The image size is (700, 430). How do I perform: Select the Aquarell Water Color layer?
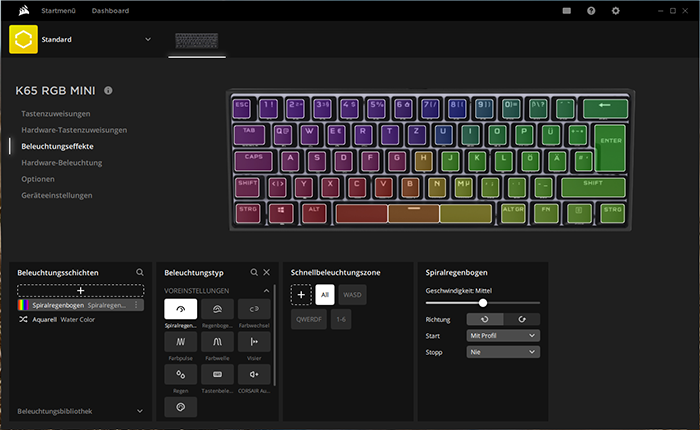tap(80, 319)
